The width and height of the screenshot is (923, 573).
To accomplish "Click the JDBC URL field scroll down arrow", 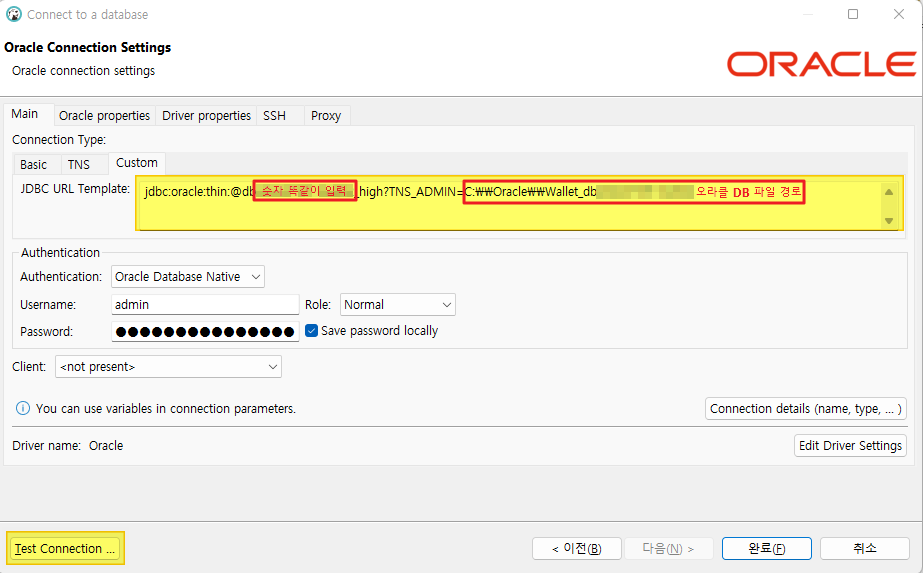I will tap(889, 221).
